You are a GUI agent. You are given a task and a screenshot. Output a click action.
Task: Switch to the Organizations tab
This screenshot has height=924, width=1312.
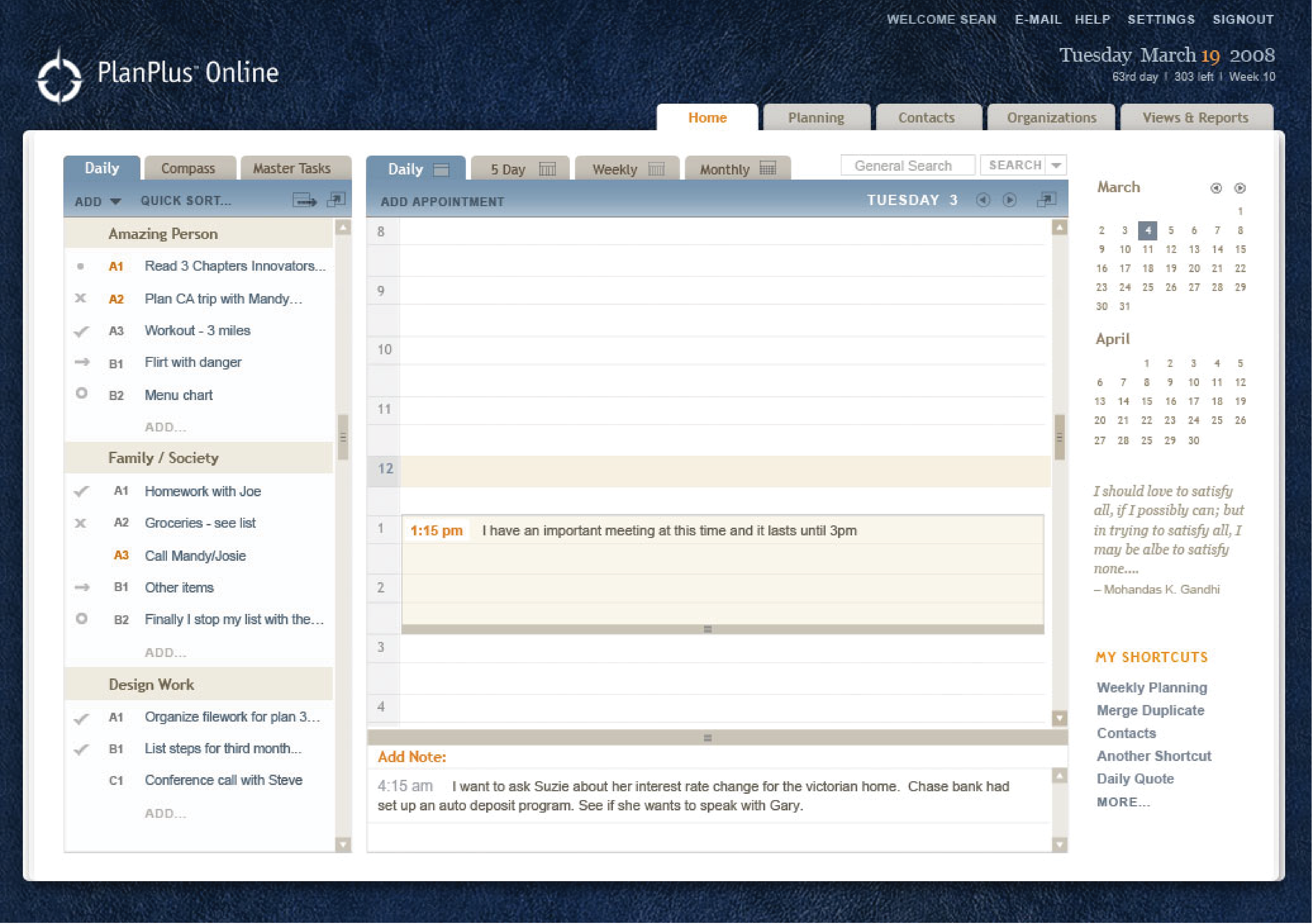(1051, 118)
